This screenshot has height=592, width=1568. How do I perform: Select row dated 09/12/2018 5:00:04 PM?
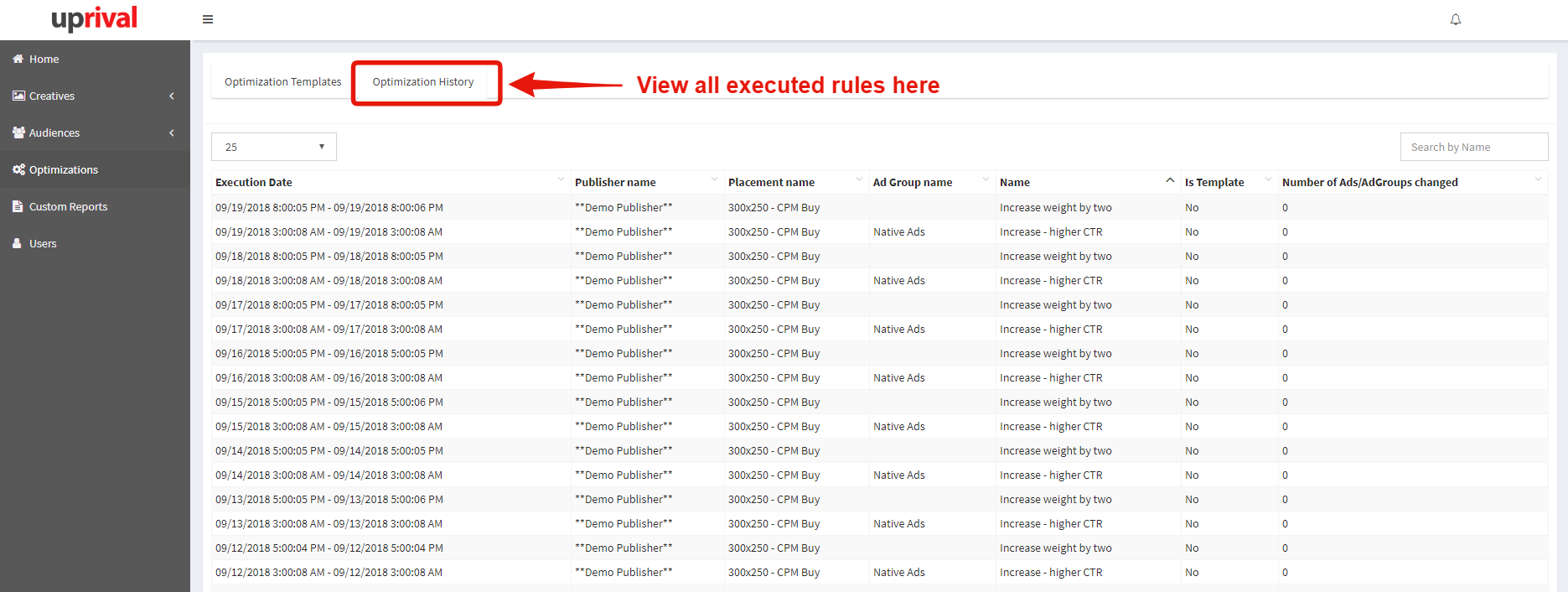point(880,548)
